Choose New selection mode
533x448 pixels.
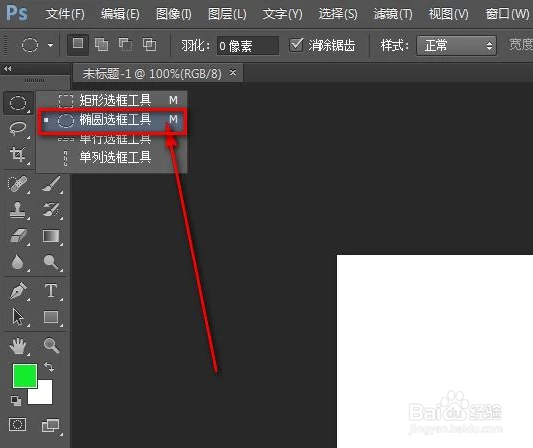coord(78,44)
